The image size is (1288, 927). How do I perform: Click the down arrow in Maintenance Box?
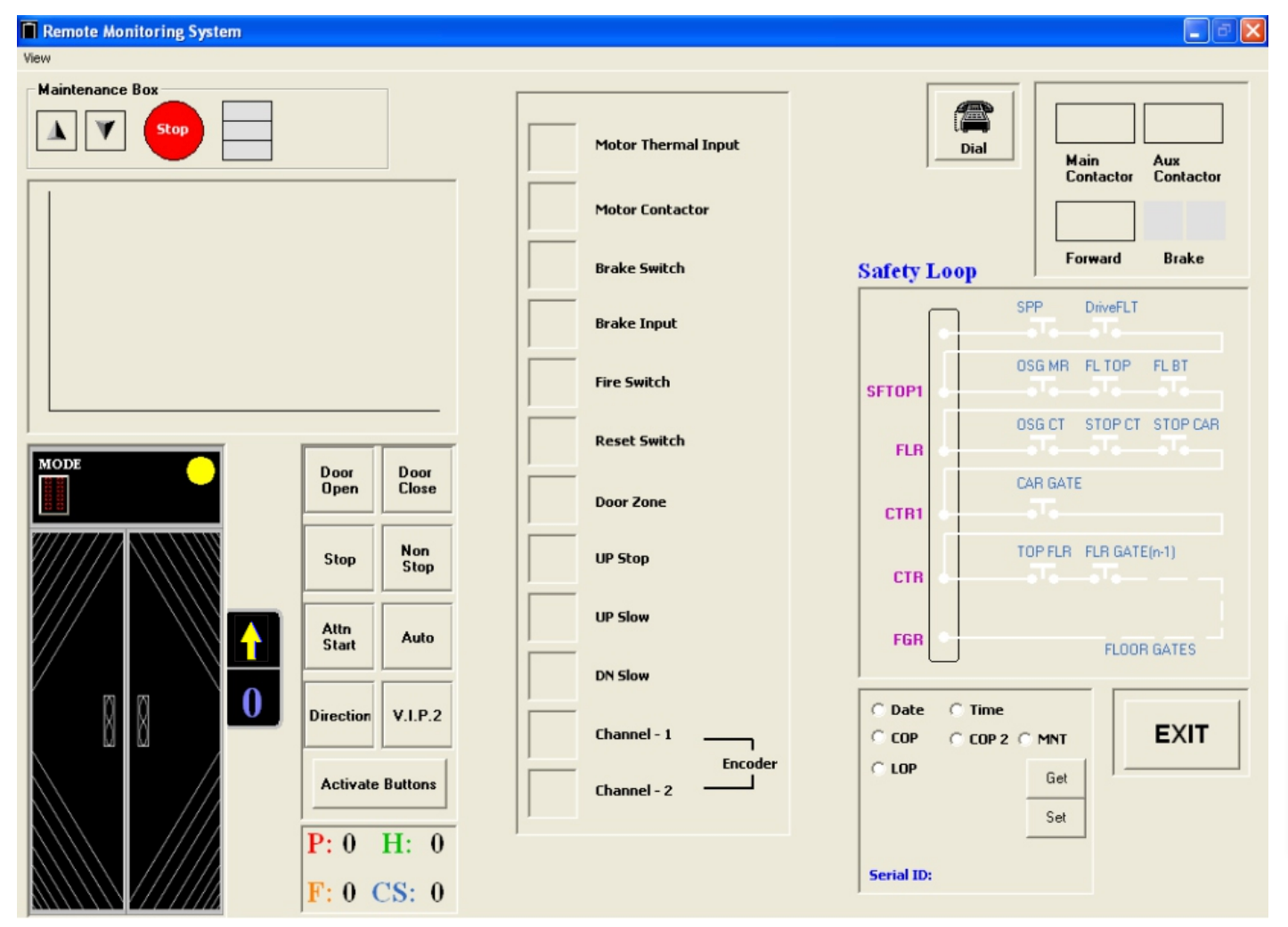[x=105, y=131]
